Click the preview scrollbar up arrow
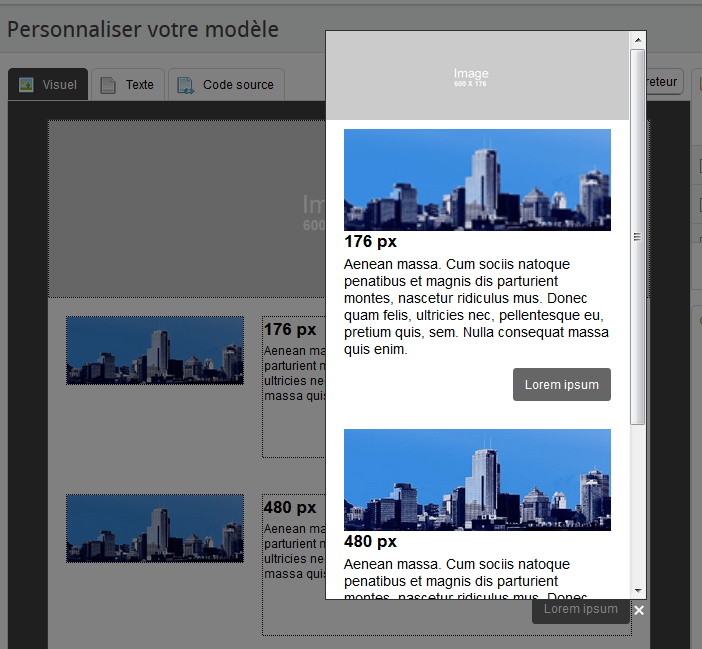 (637, 39)
